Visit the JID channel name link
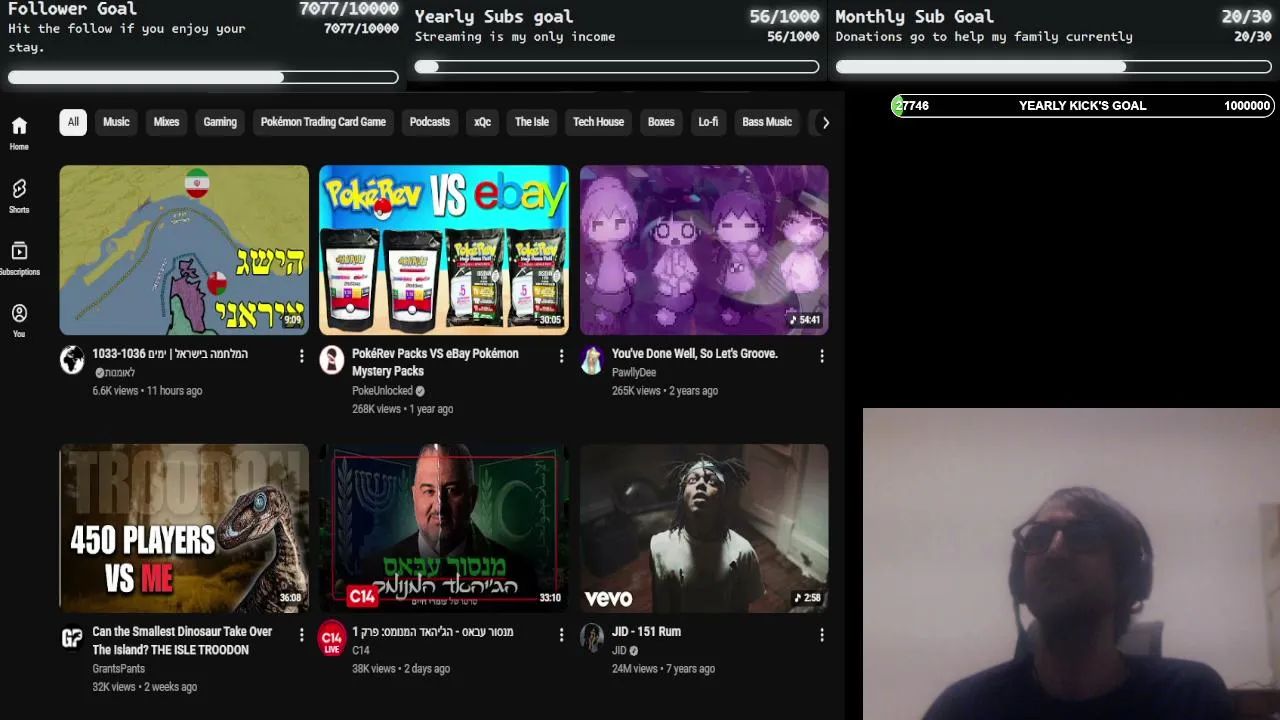 pos(619,651)
